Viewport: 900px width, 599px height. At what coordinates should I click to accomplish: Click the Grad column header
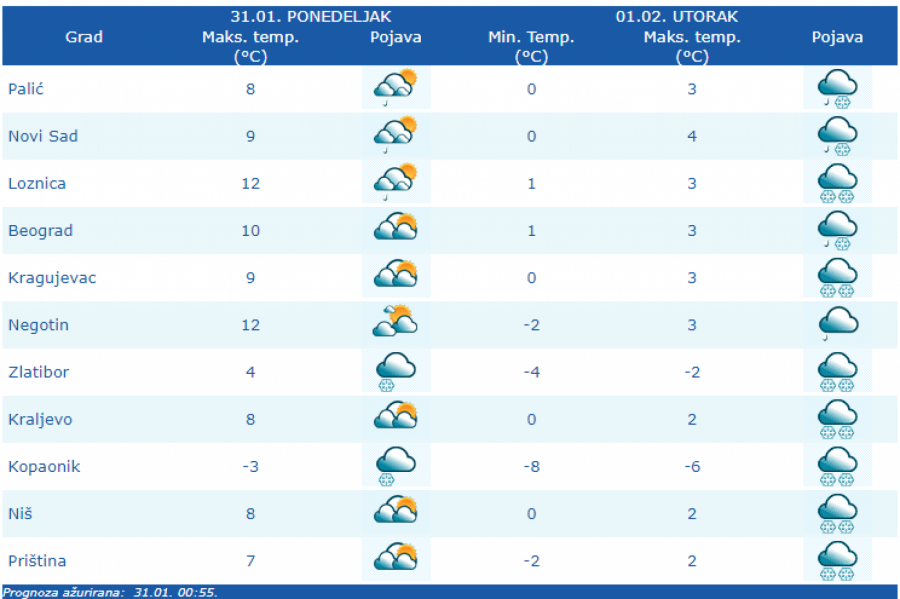[84, 38]
